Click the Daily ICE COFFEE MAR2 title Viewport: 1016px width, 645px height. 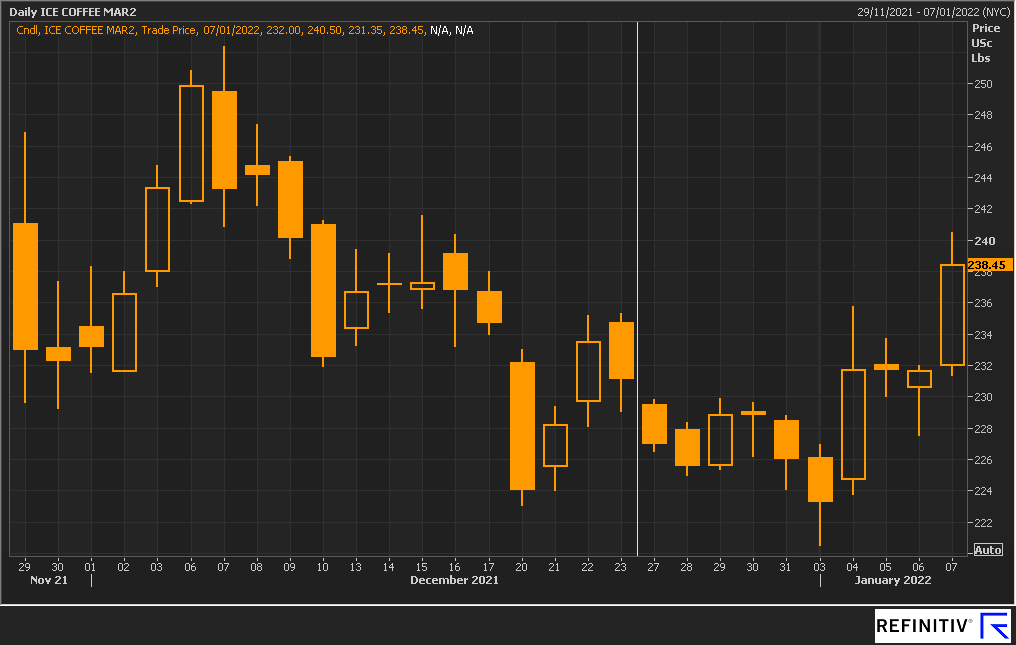tap(73, 12)
